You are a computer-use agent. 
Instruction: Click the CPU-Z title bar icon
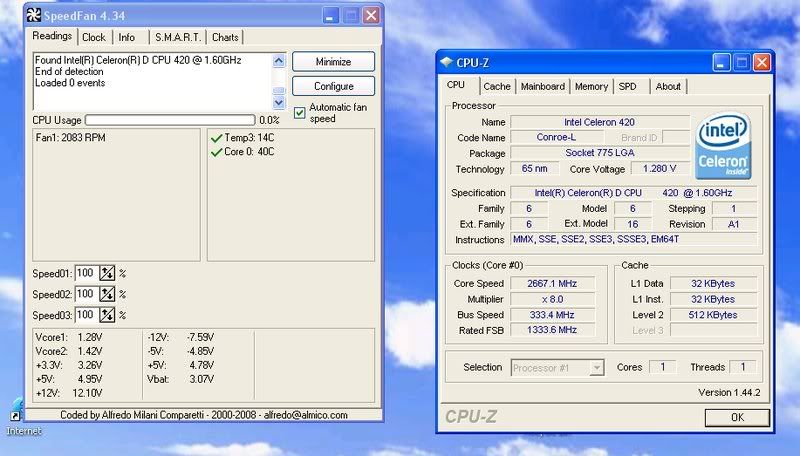click(446, 62)
